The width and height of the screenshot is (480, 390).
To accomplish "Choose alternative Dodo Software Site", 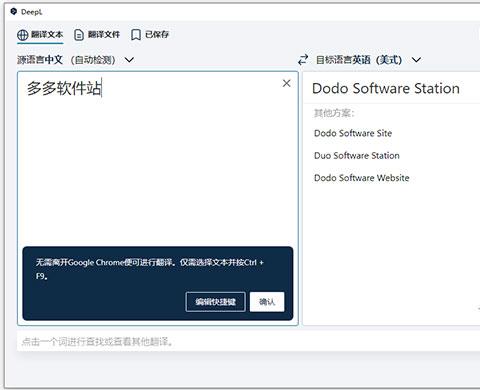I will click(x=353, y=133).
